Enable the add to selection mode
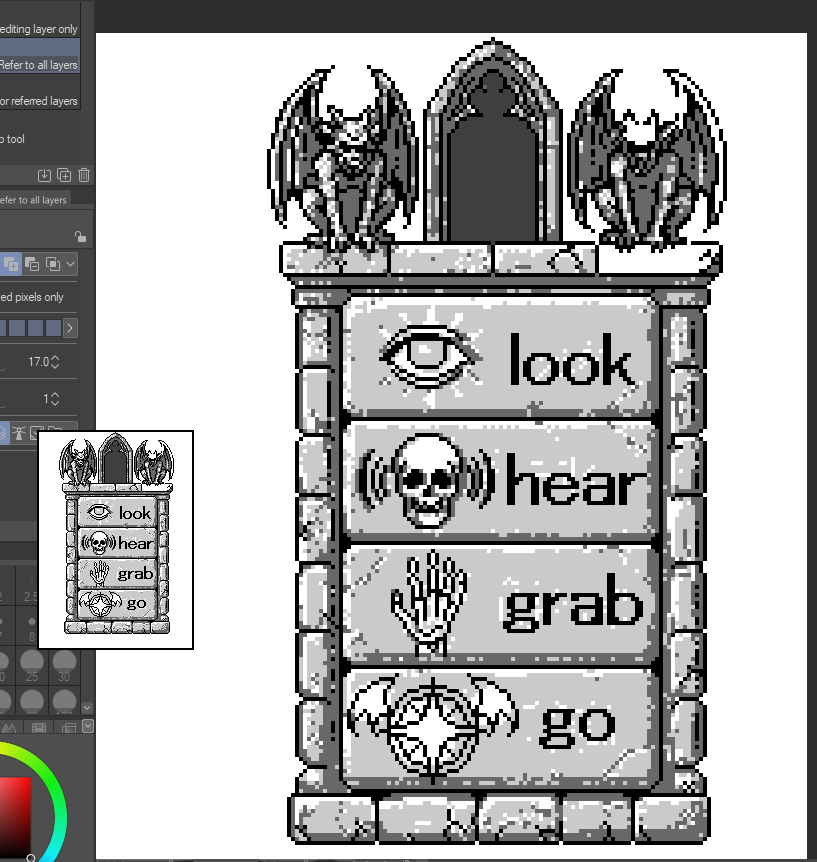 point(13,264)
